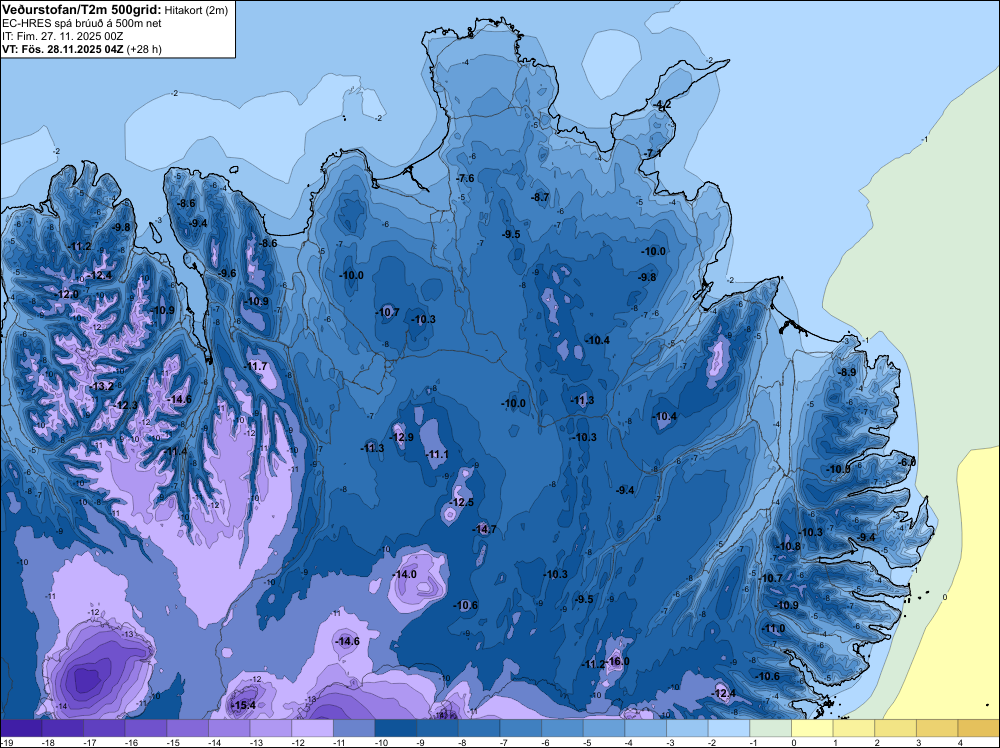Select the -12.3 temperature value
The height and width of the screenshot is (748, 1000).
point(125,406)
